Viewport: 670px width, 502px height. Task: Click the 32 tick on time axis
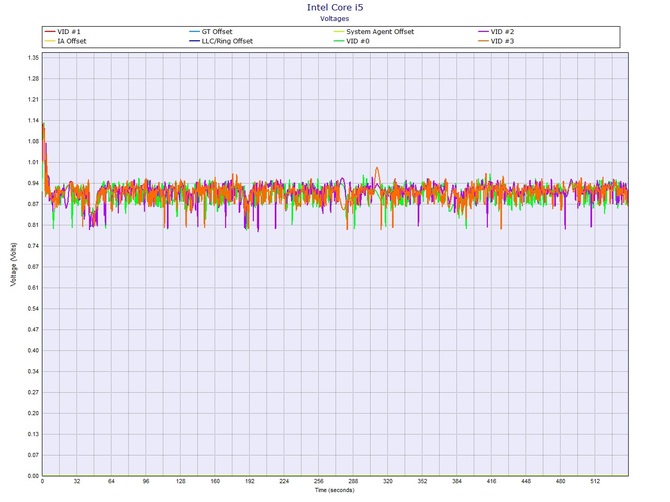(x=77, y=481)
